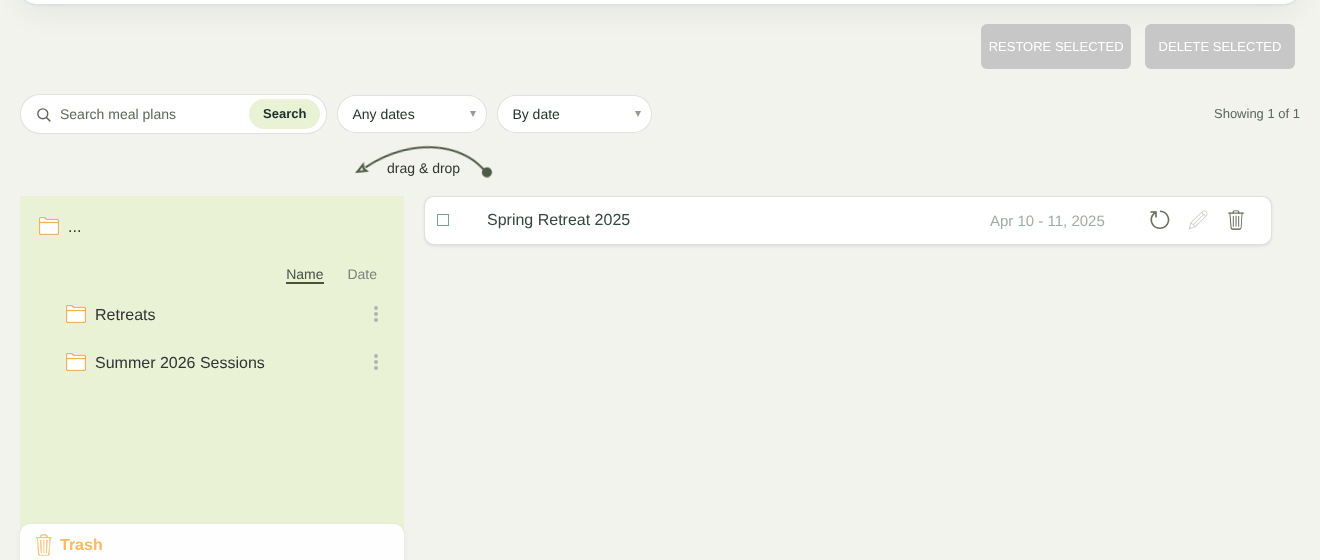The image size is (1320, 560).
Task: Click the parent folder icon beside the ellipsis
Action: (49, 226)
